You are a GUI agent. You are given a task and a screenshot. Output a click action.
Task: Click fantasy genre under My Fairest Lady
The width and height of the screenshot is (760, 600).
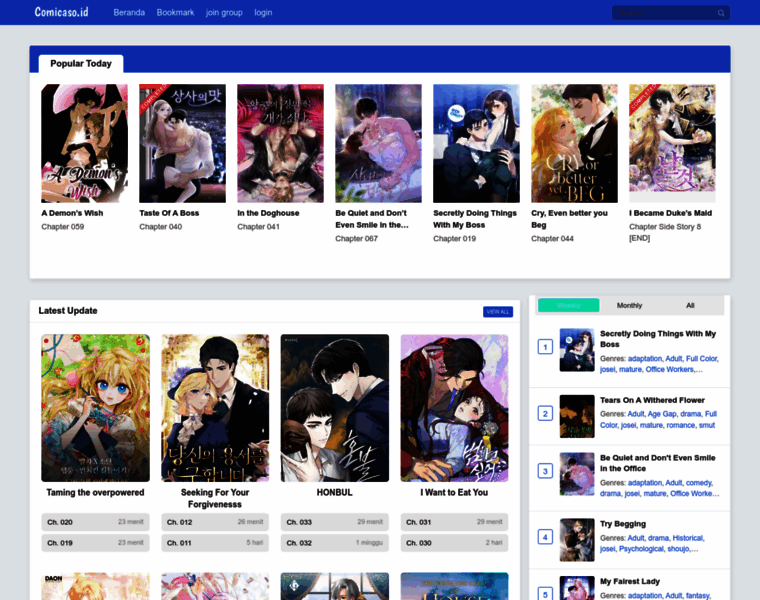click(697, 596)
